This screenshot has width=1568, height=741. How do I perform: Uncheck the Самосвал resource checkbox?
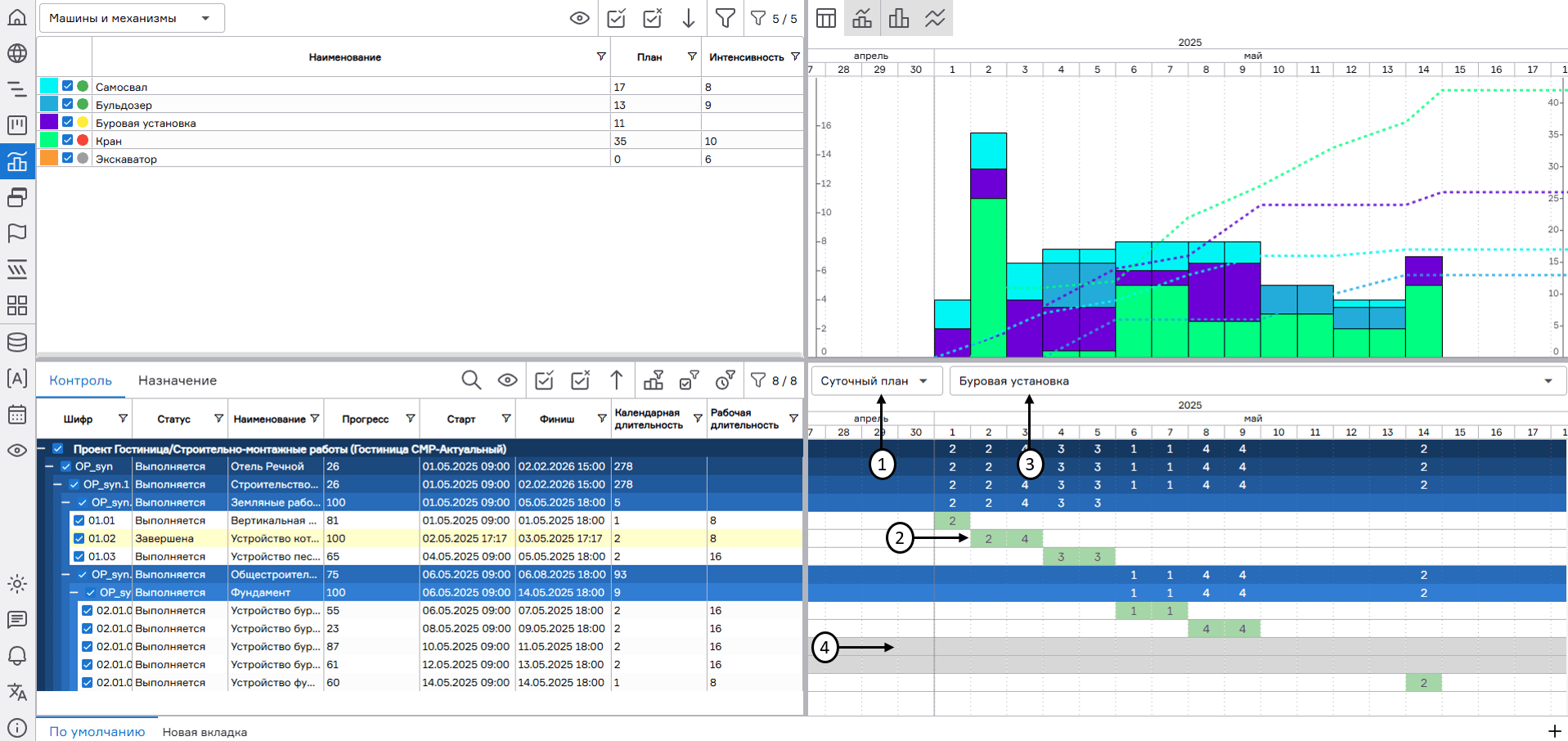68,86
